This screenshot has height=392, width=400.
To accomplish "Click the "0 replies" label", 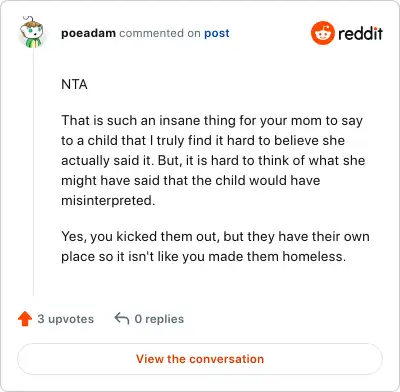I will coord(159,319).
